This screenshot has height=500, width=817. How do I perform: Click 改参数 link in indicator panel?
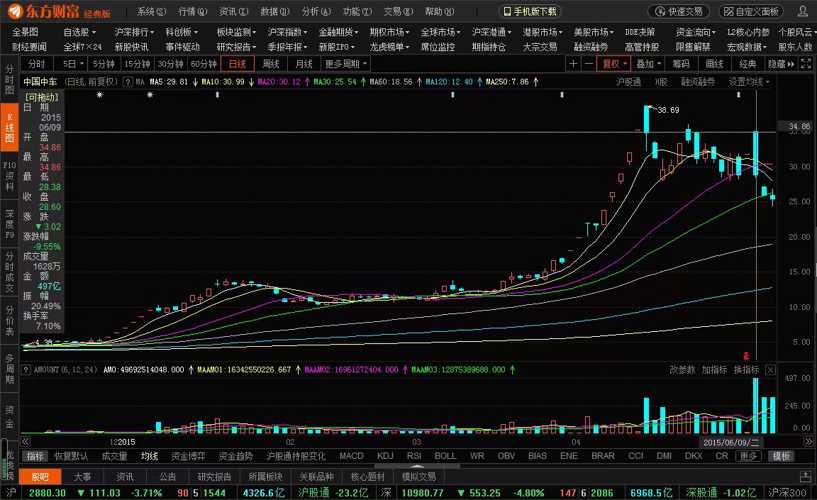[x=682, y=370]
